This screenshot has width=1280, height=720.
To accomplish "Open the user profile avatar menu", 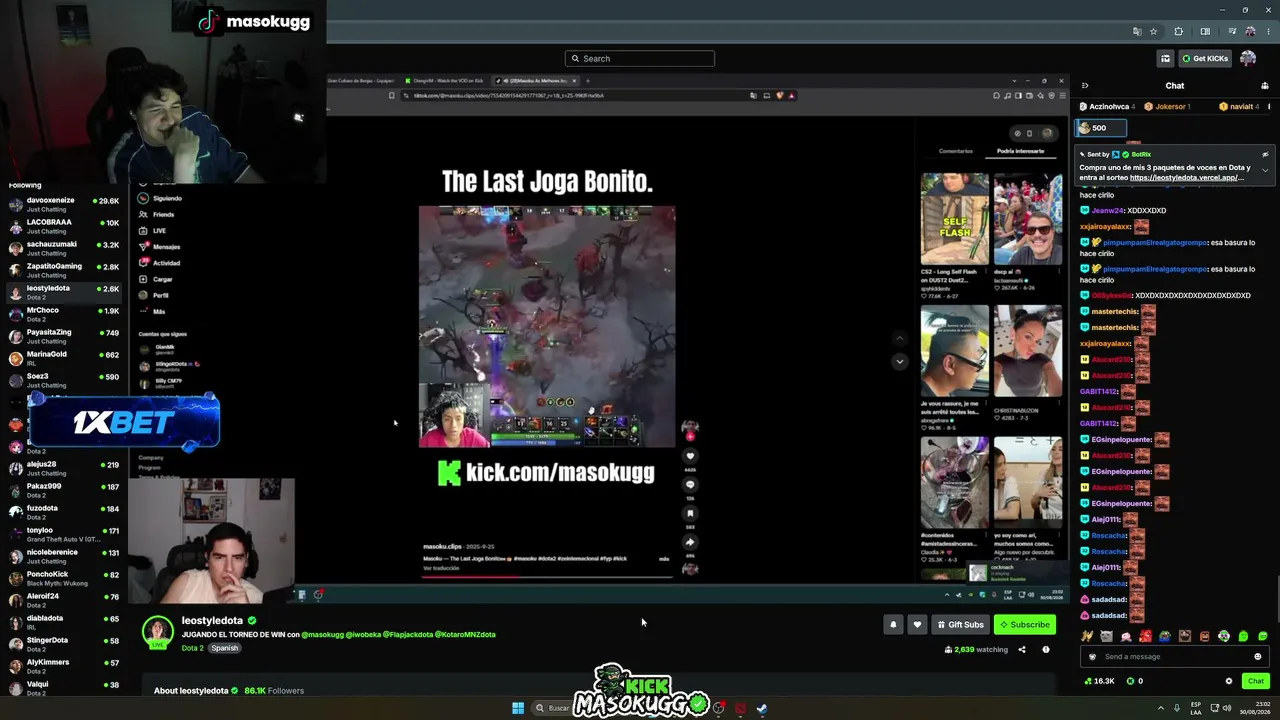I will click(1248, 58).
